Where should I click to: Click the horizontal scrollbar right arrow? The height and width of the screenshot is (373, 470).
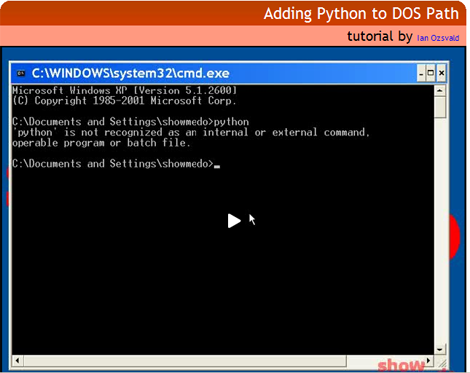(429, 360)
